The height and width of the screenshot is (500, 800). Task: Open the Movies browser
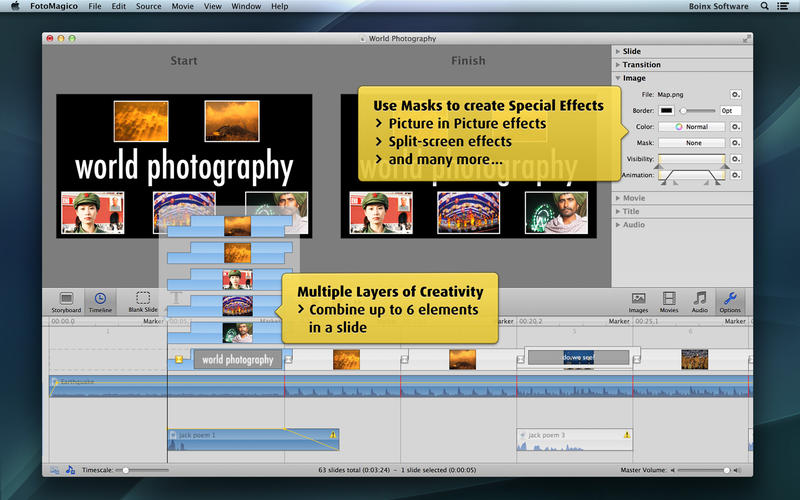coord(669,302)
